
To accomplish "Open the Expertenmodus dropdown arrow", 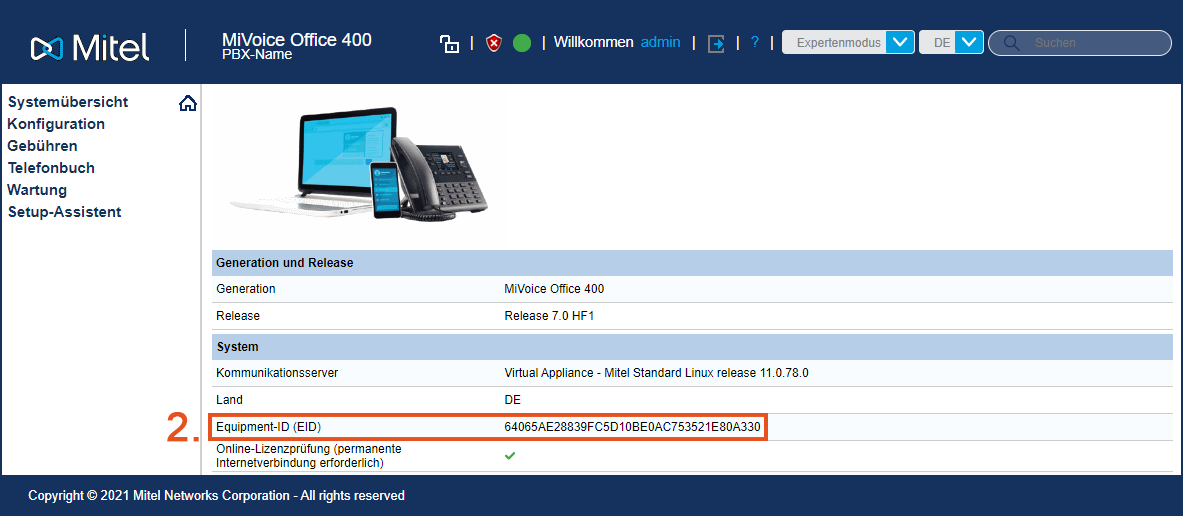I will [900, 42].
